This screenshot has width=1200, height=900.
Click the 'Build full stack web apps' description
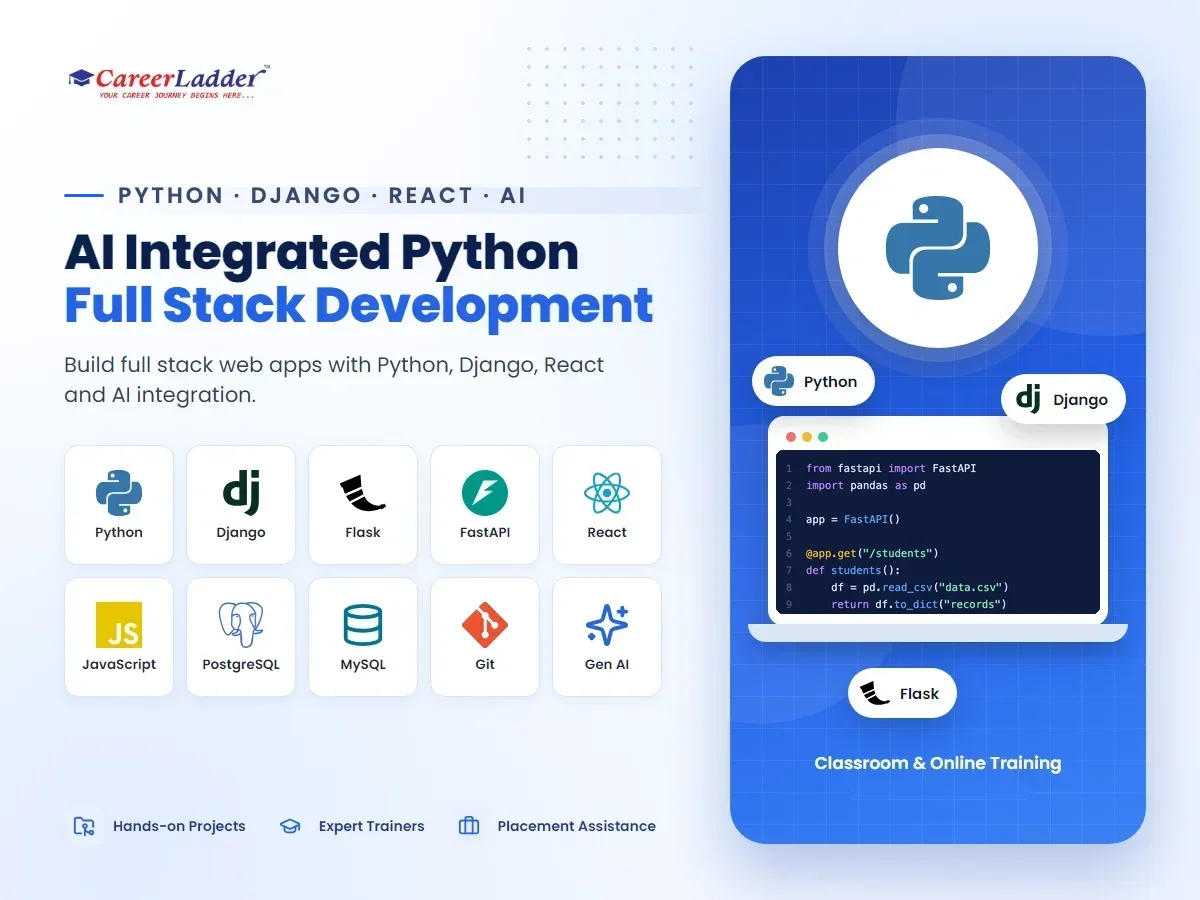coord(334,380)
